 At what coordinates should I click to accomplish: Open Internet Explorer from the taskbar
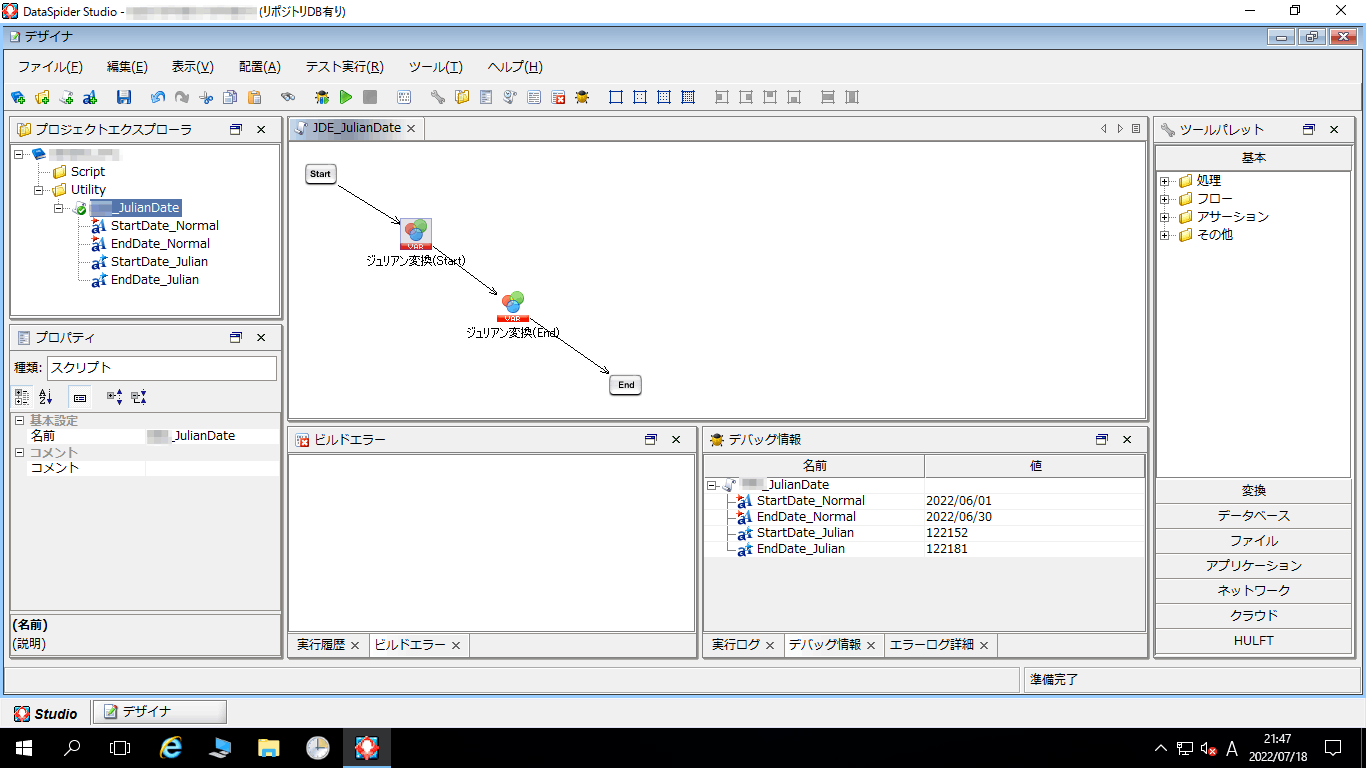coord(172,747)
